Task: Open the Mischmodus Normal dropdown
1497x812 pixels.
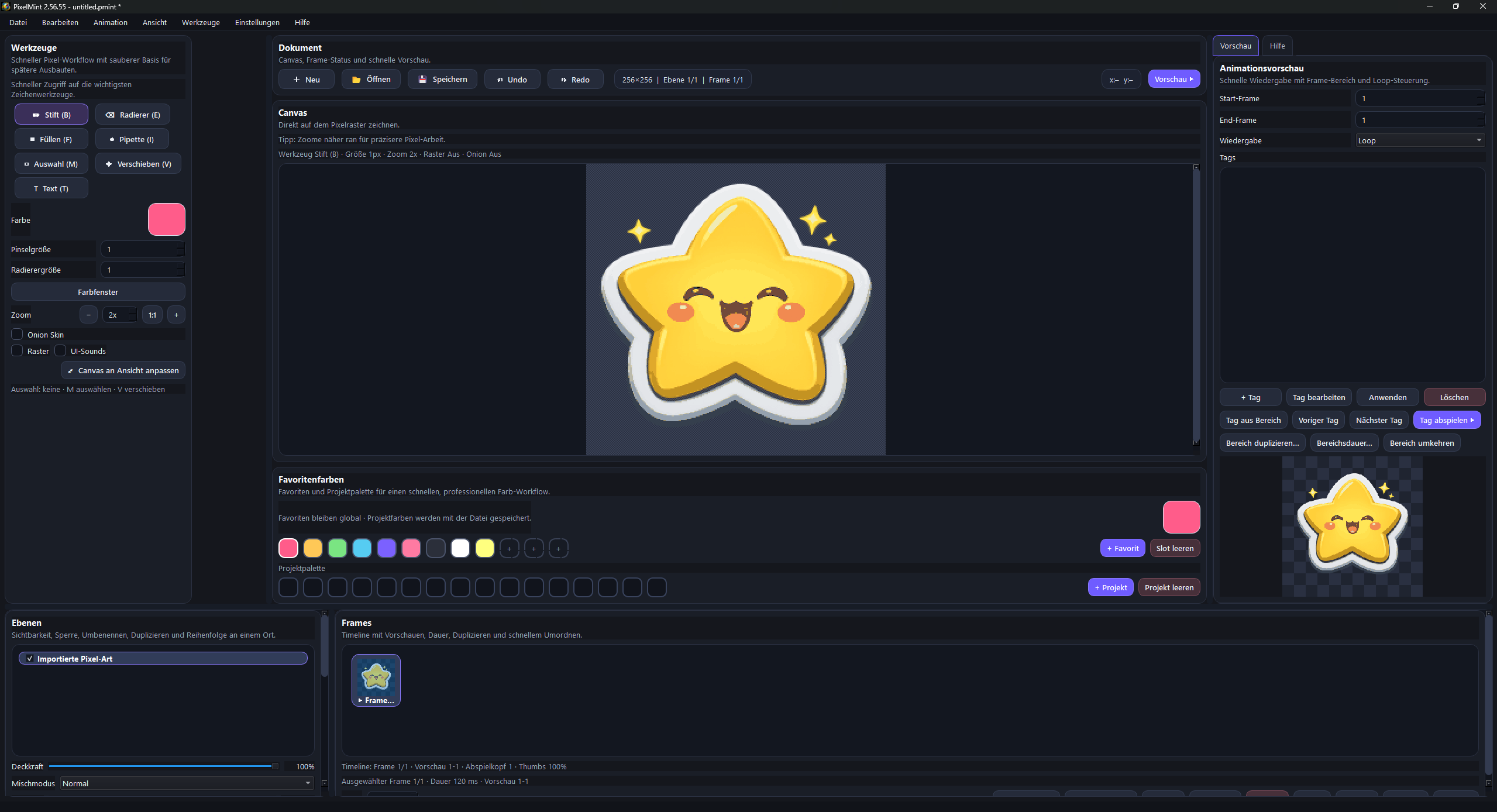Action: (x=187, y=783)
